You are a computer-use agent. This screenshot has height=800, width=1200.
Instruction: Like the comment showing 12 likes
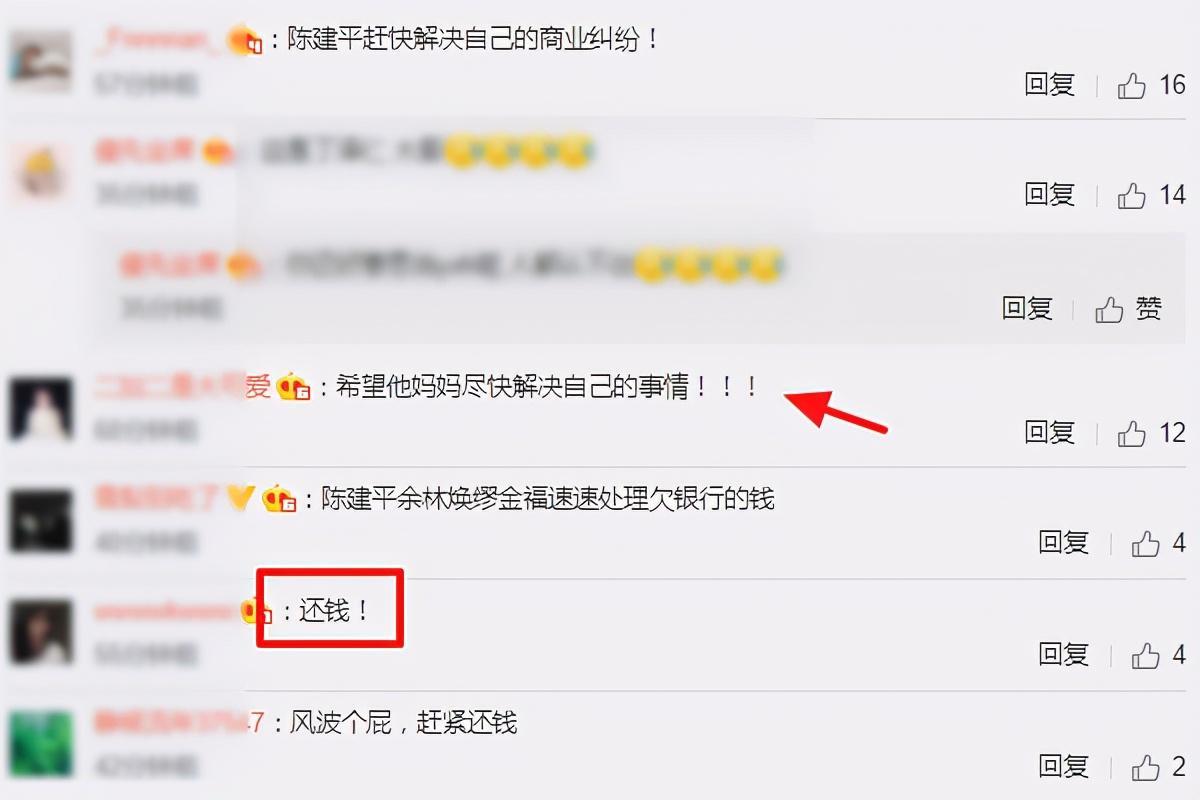coord(1131,434)
